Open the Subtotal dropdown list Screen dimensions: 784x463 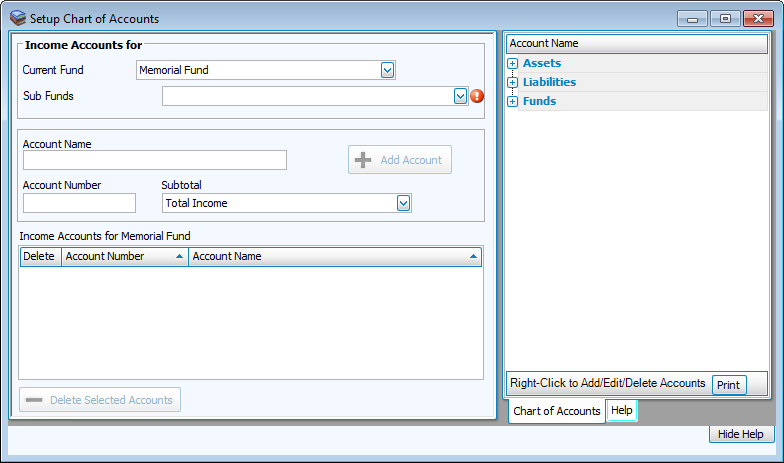[403, 203]
